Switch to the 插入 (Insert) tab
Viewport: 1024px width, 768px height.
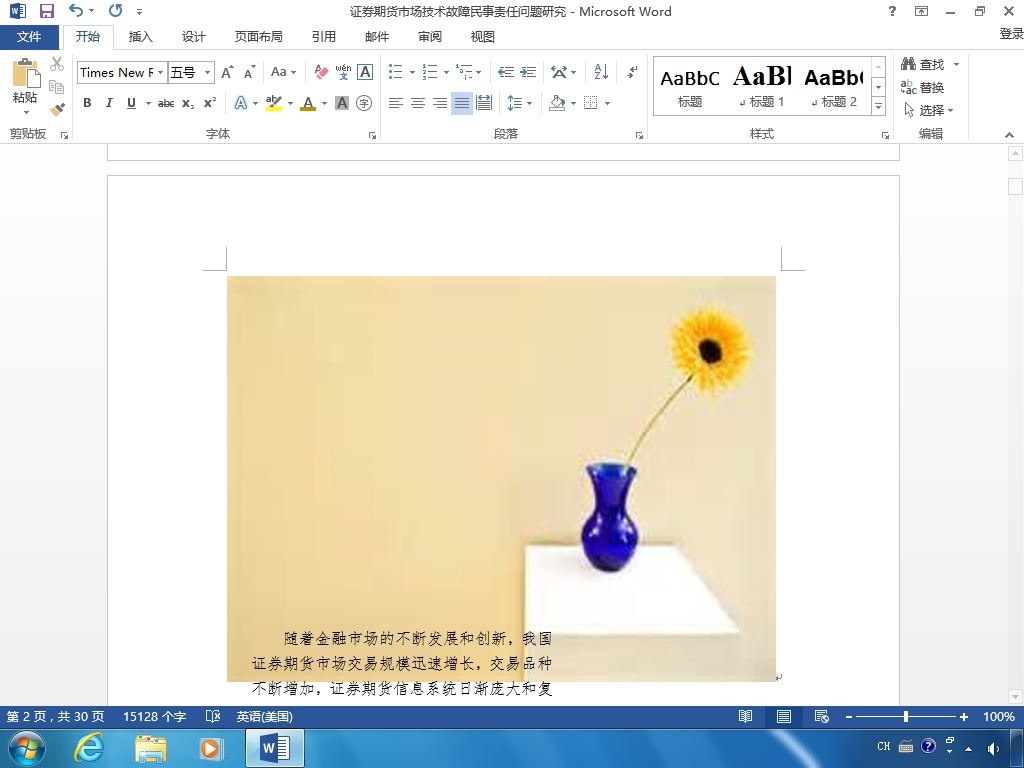click(x=140, y=37)
